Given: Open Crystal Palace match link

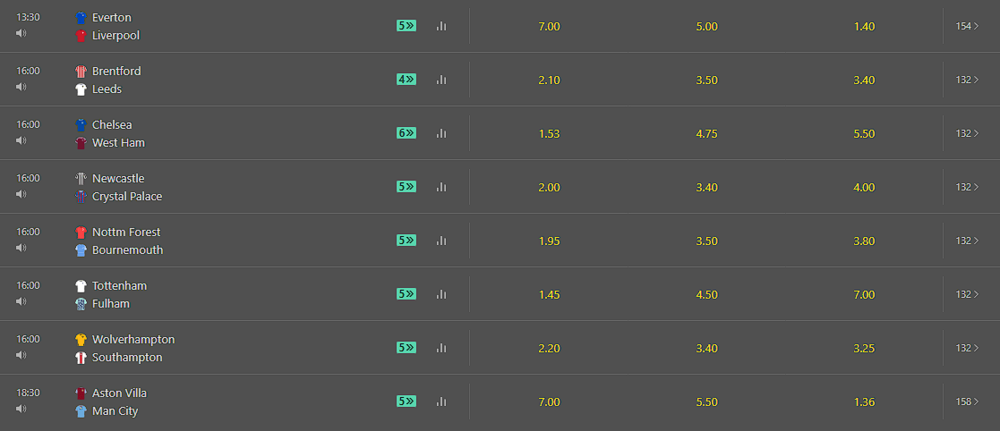Looking at the screenshot, I should click(x=127, y=196).
